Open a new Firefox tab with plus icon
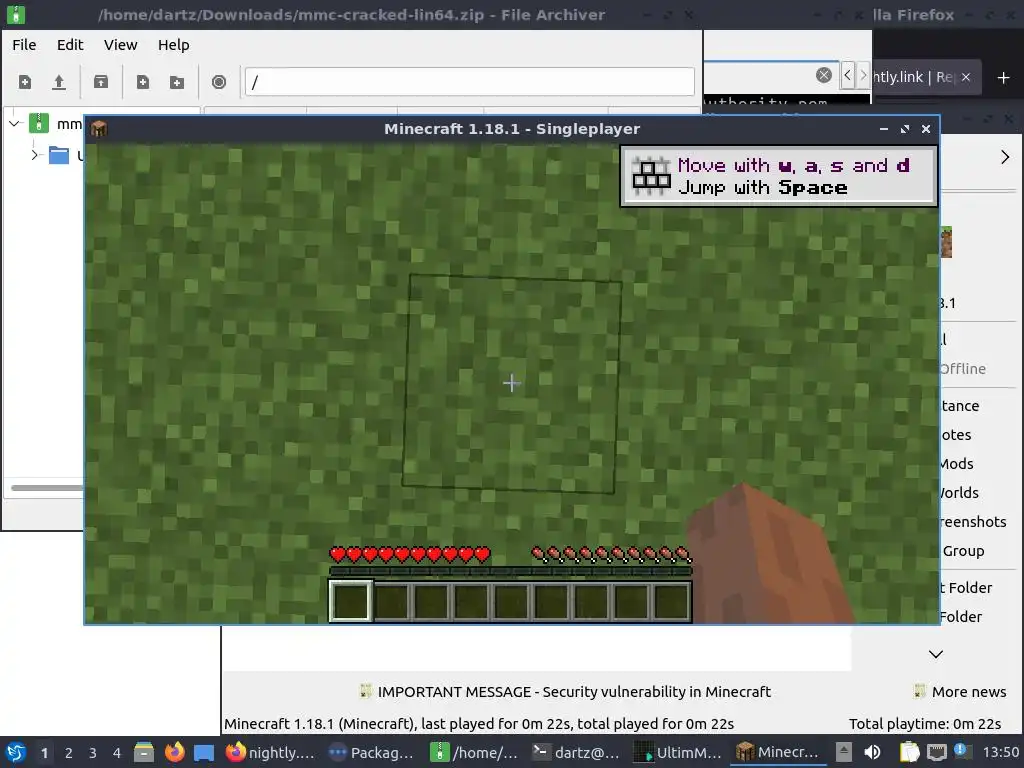This screenshot has height=768, width=1024. (x=1004, y=78)
